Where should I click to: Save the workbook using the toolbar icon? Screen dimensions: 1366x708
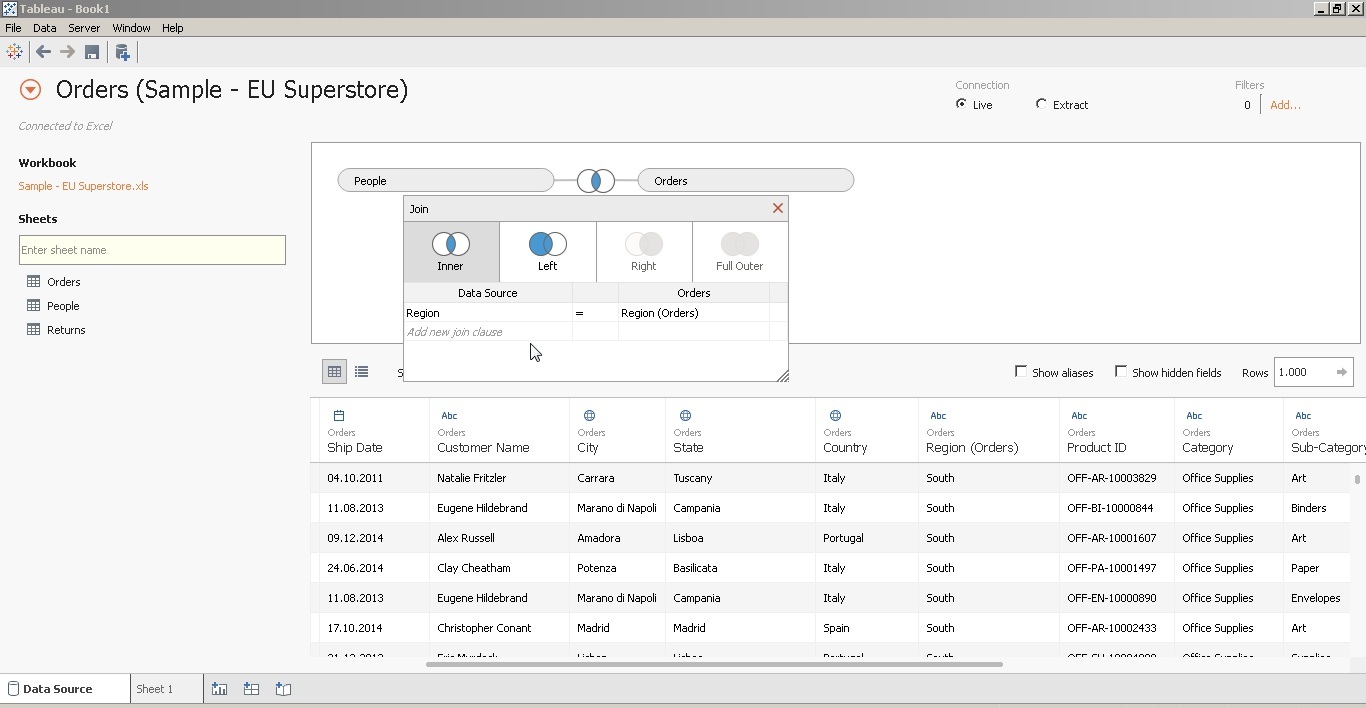pos(92,52)
